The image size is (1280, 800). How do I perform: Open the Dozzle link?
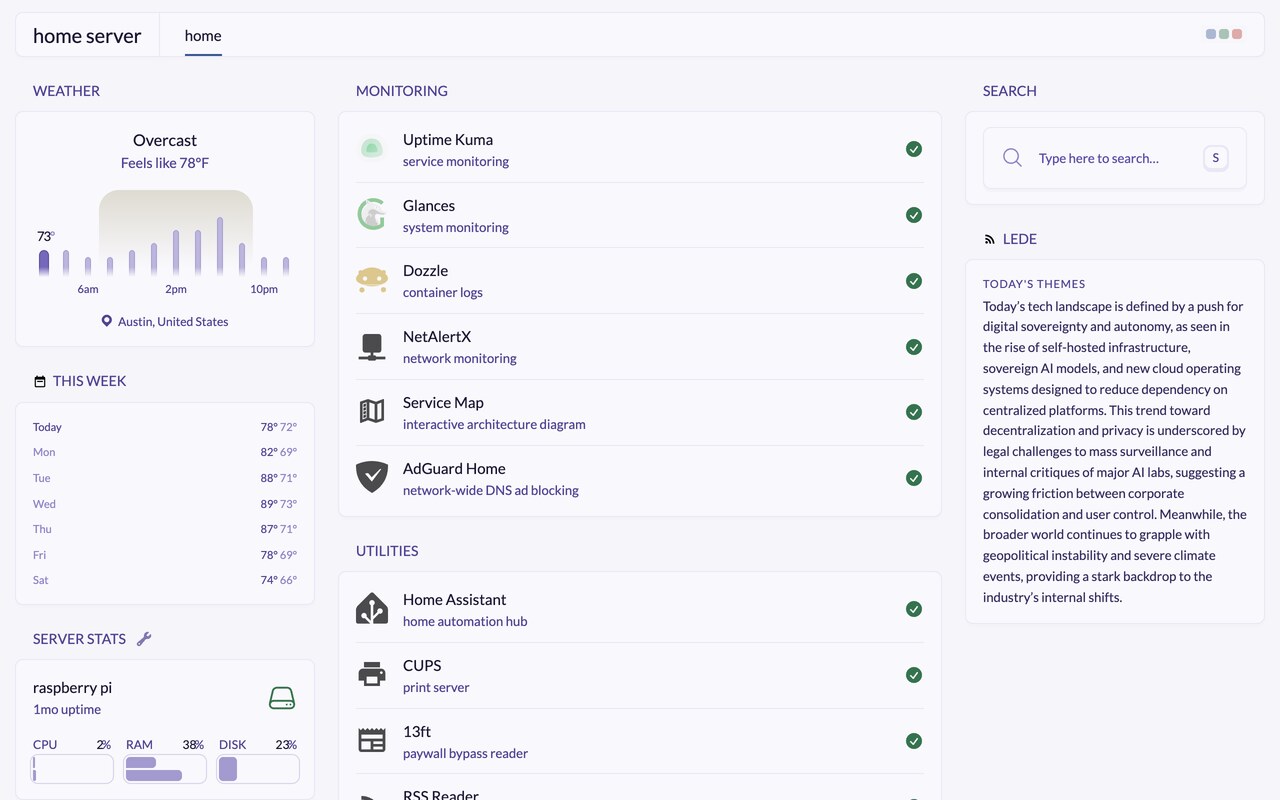(x=425, y=270)
